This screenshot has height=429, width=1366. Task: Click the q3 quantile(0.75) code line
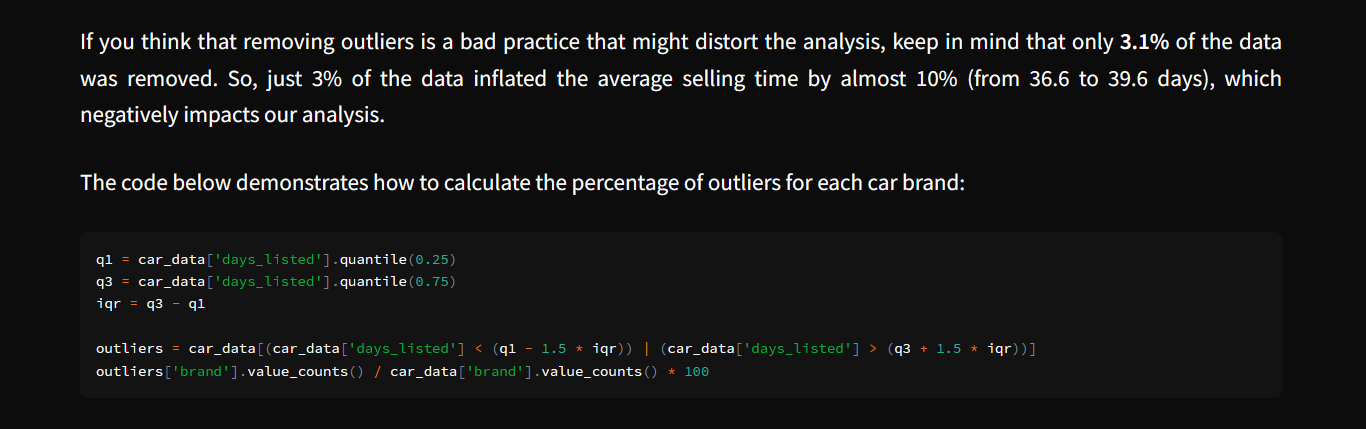[276, 282]
